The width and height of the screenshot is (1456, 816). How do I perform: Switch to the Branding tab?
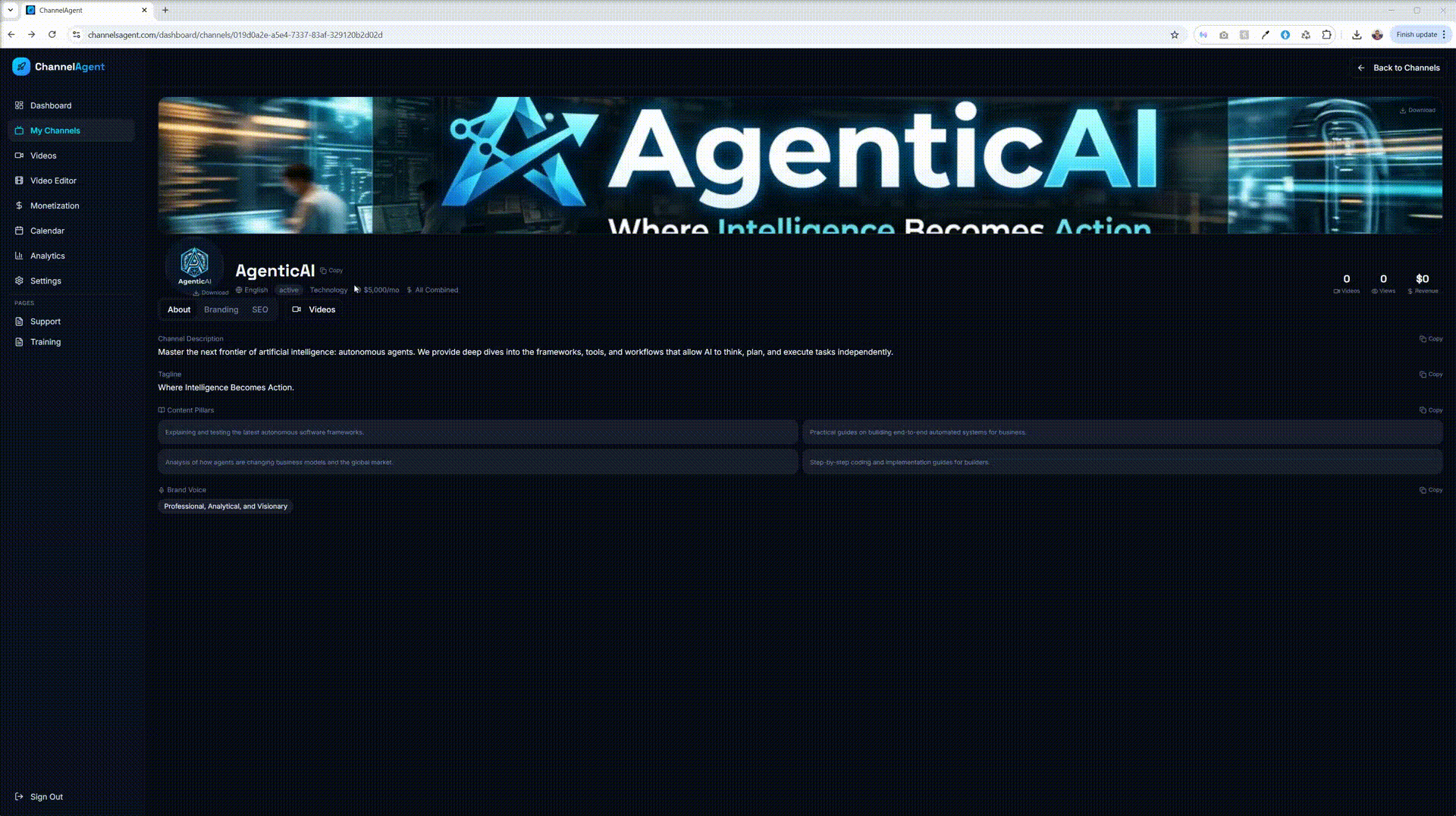(221, 309)
